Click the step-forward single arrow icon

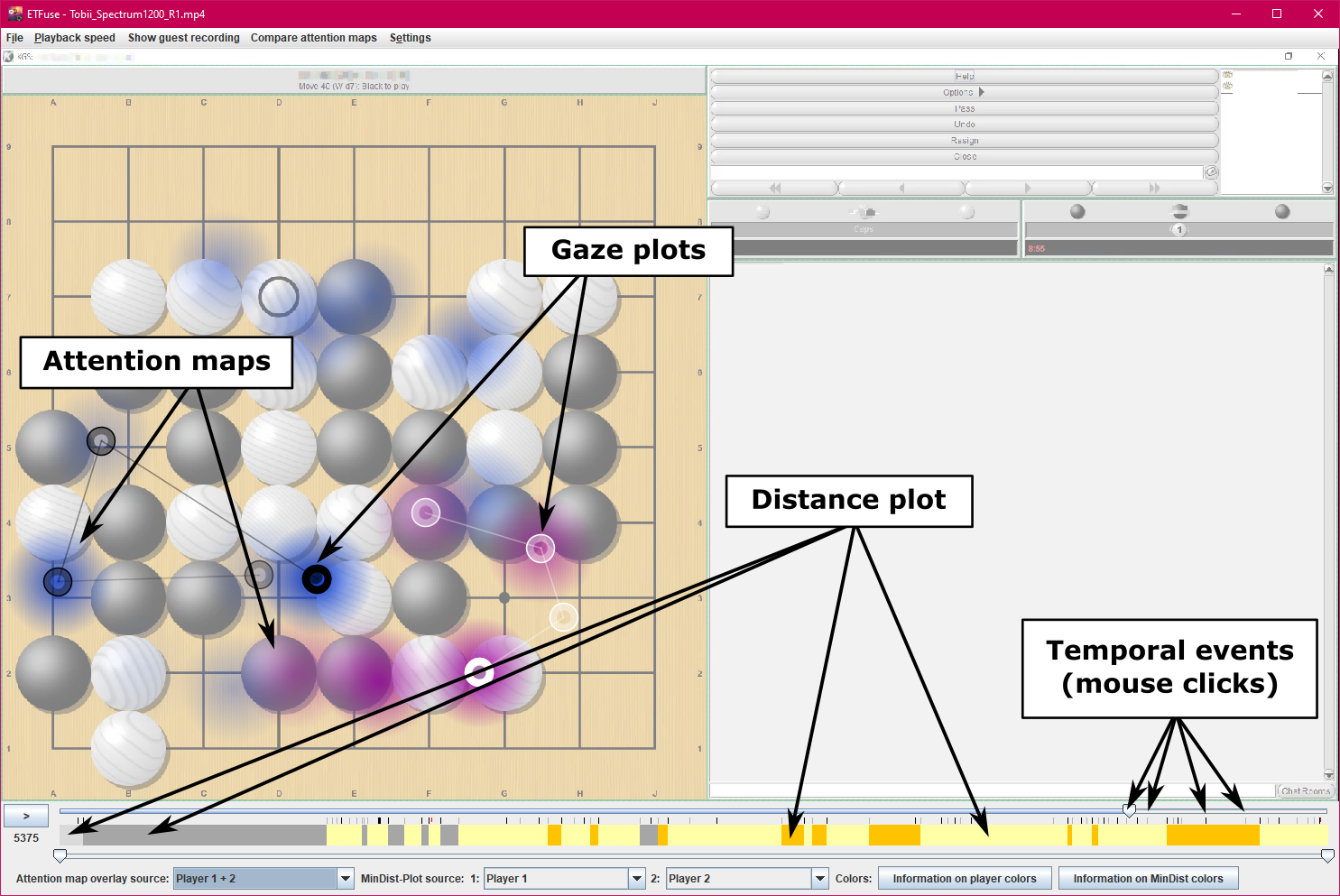[1028, 189]
